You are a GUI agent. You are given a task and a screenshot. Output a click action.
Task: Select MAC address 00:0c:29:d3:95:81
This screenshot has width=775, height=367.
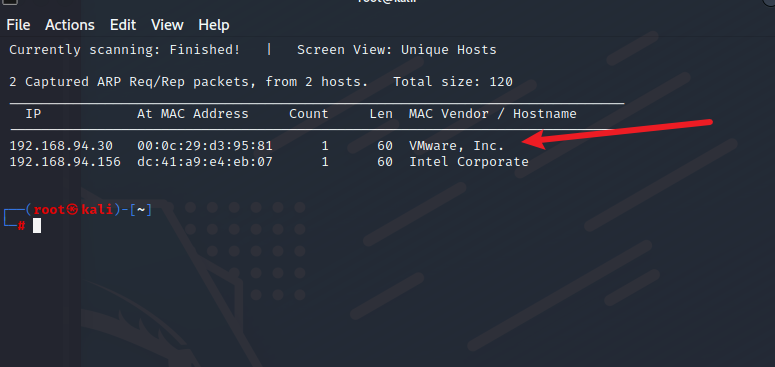click(x=205, y=146)
